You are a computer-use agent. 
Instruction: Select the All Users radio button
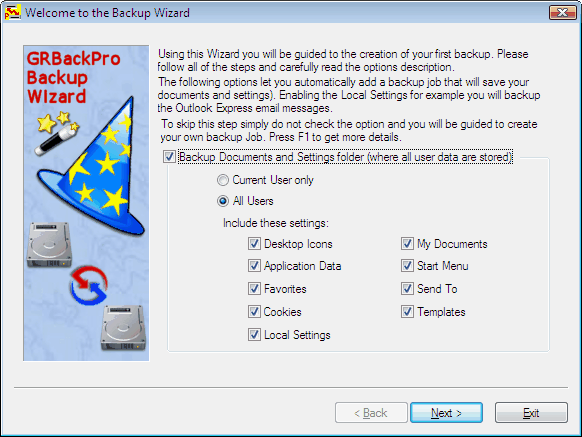pos(223,201)
